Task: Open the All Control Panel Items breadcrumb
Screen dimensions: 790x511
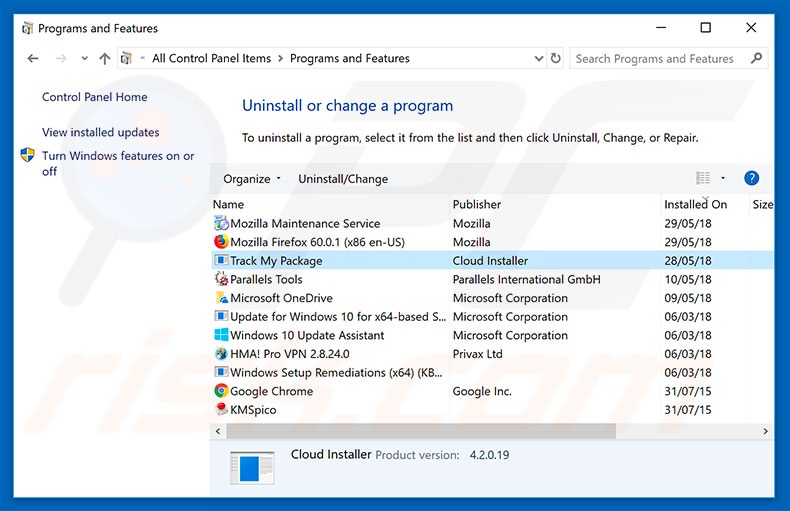Action: point(212,58)
